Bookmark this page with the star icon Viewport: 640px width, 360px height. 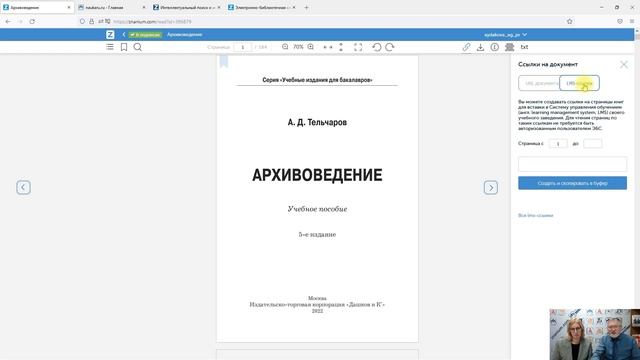coord(569,21)
